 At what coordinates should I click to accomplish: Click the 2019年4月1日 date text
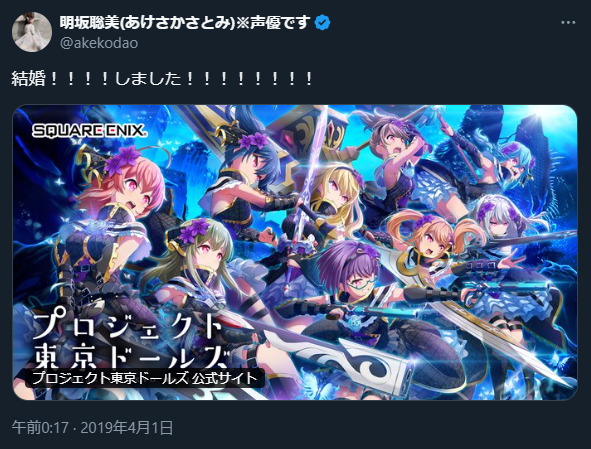(x=127, y=428)
